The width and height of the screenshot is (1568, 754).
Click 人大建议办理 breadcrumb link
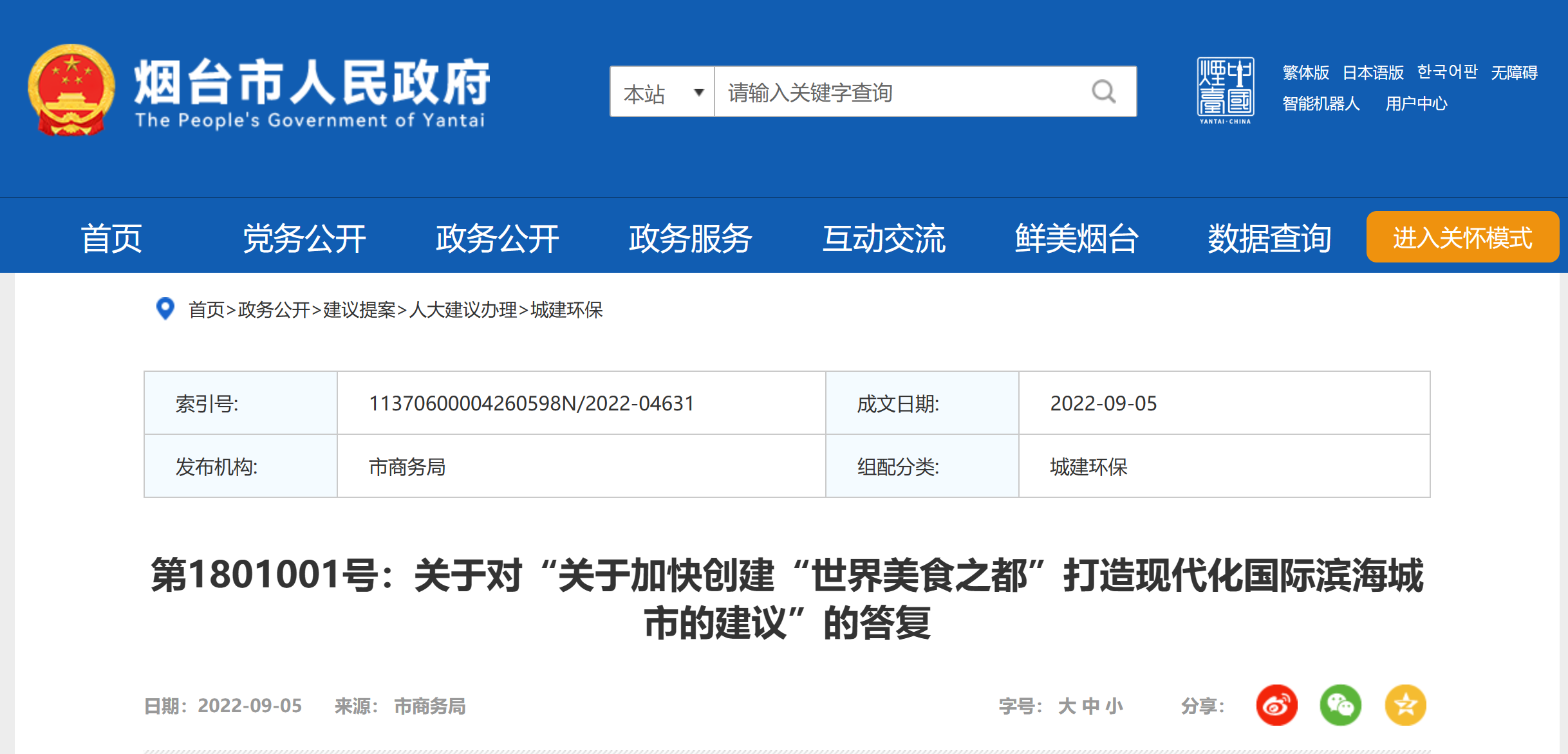click(x=463, y=310)
